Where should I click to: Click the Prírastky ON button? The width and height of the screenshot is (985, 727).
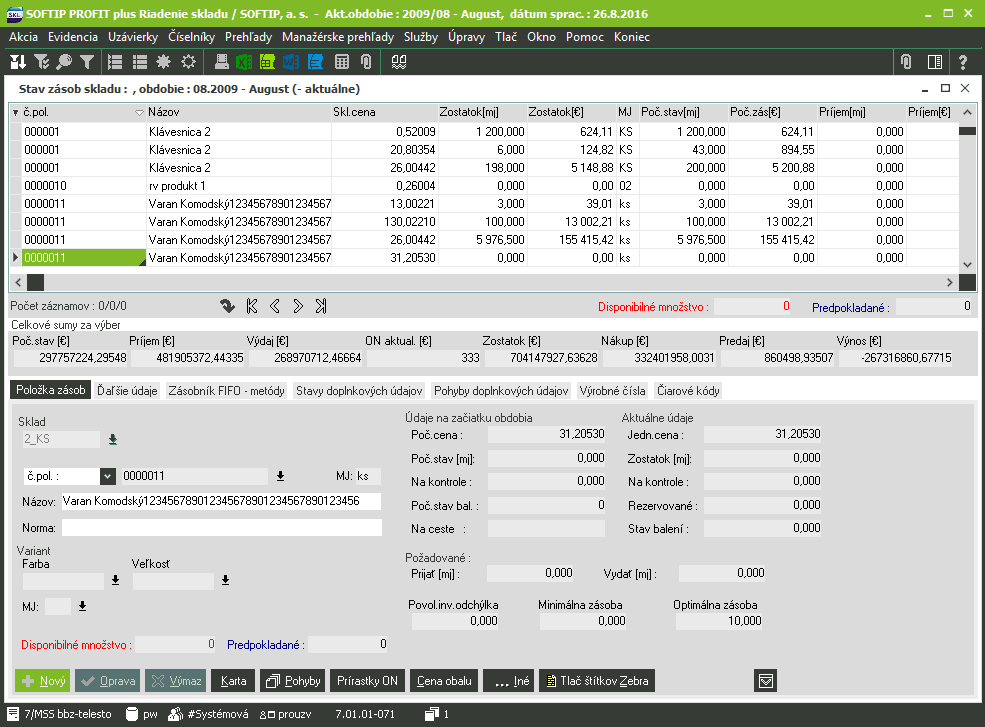367,681
